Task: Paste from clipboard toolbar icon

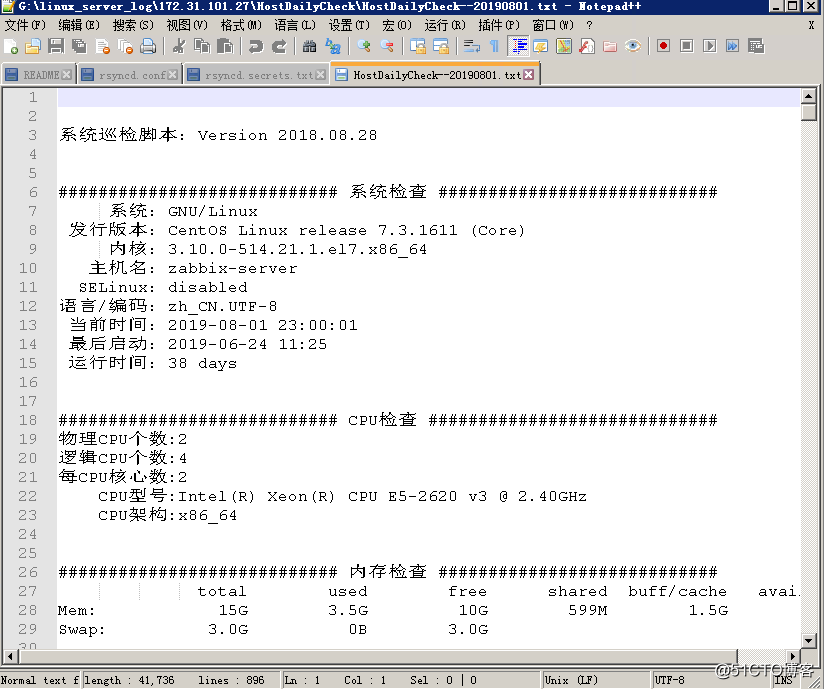Action: [225, 46]
